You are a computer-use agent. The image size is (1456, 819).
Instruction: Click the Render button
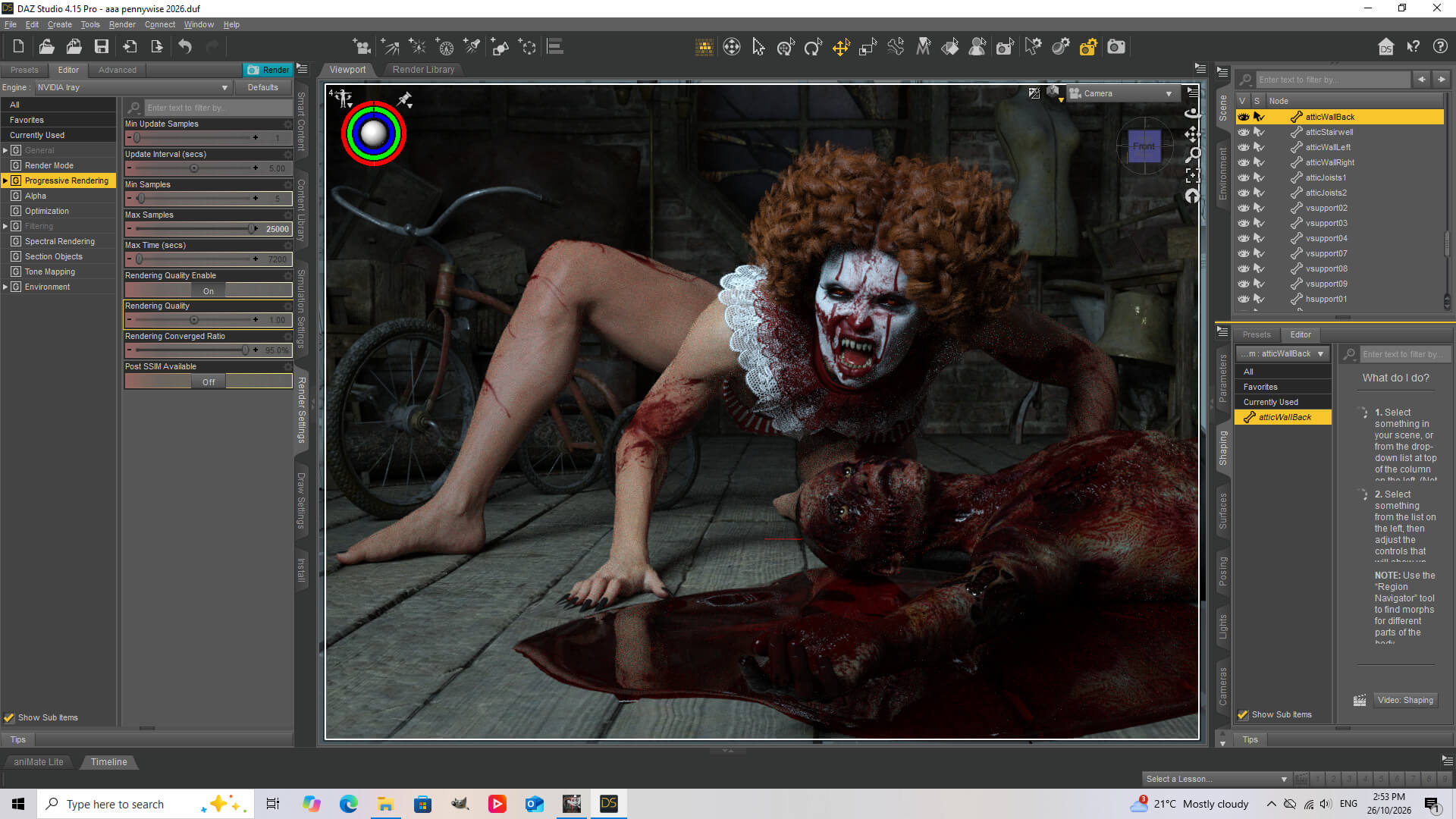[x=268, y=70]
